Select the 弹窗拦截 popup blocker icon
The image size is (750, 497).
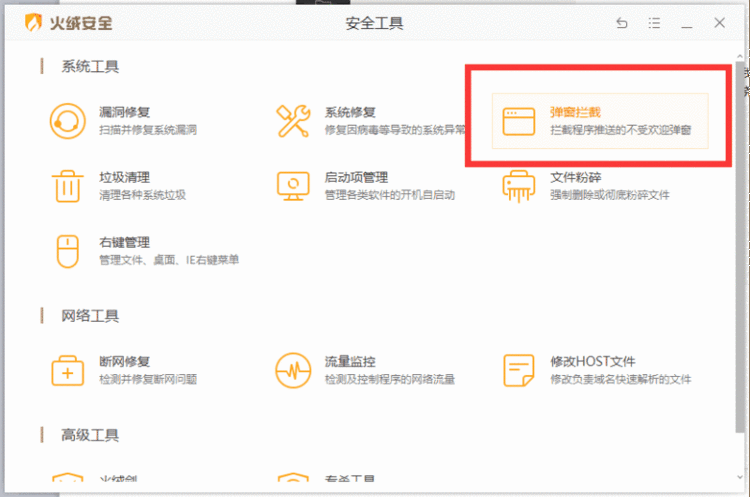520,121
